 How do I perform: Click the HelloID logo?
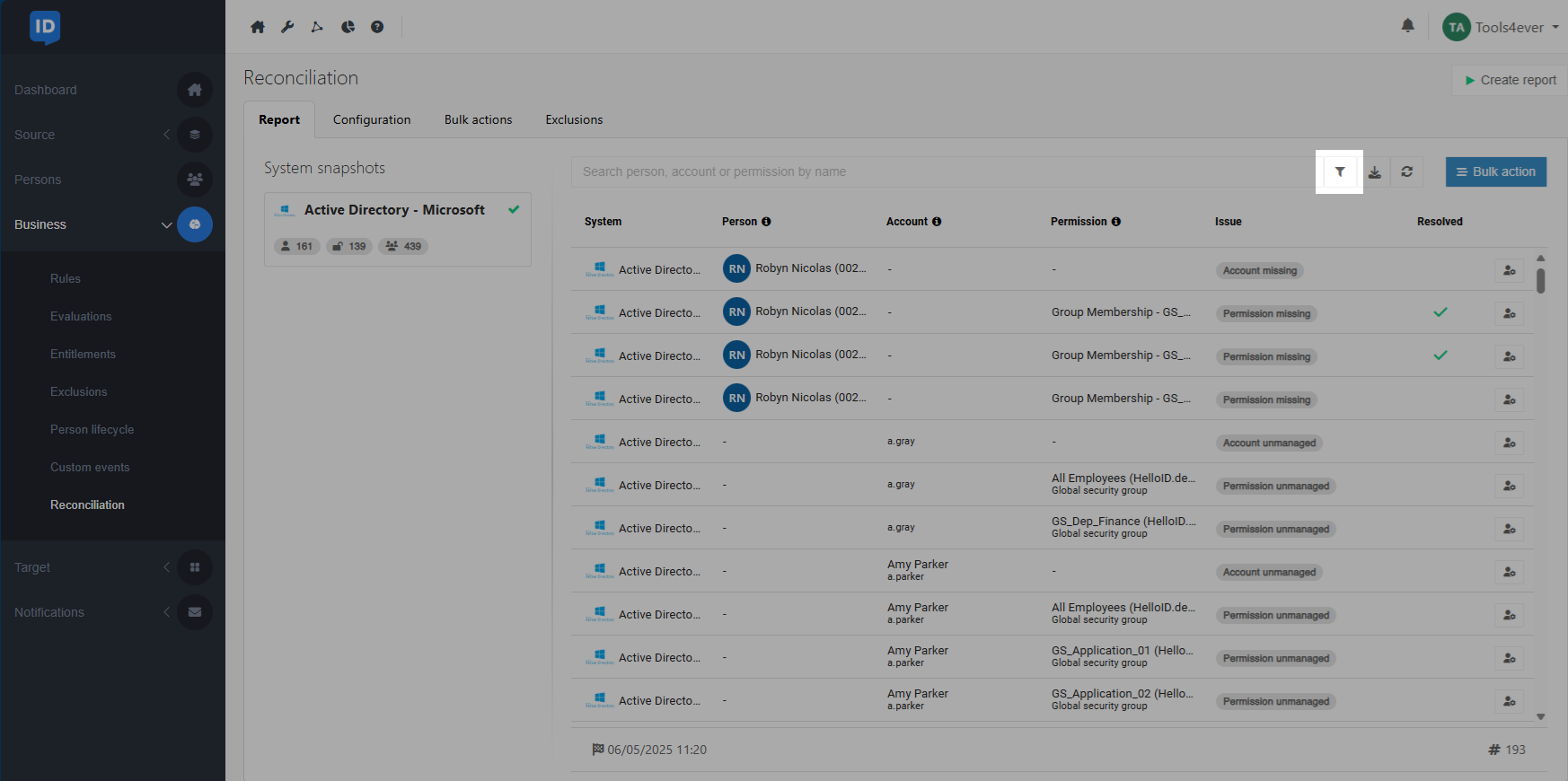[x=44, y=27]
